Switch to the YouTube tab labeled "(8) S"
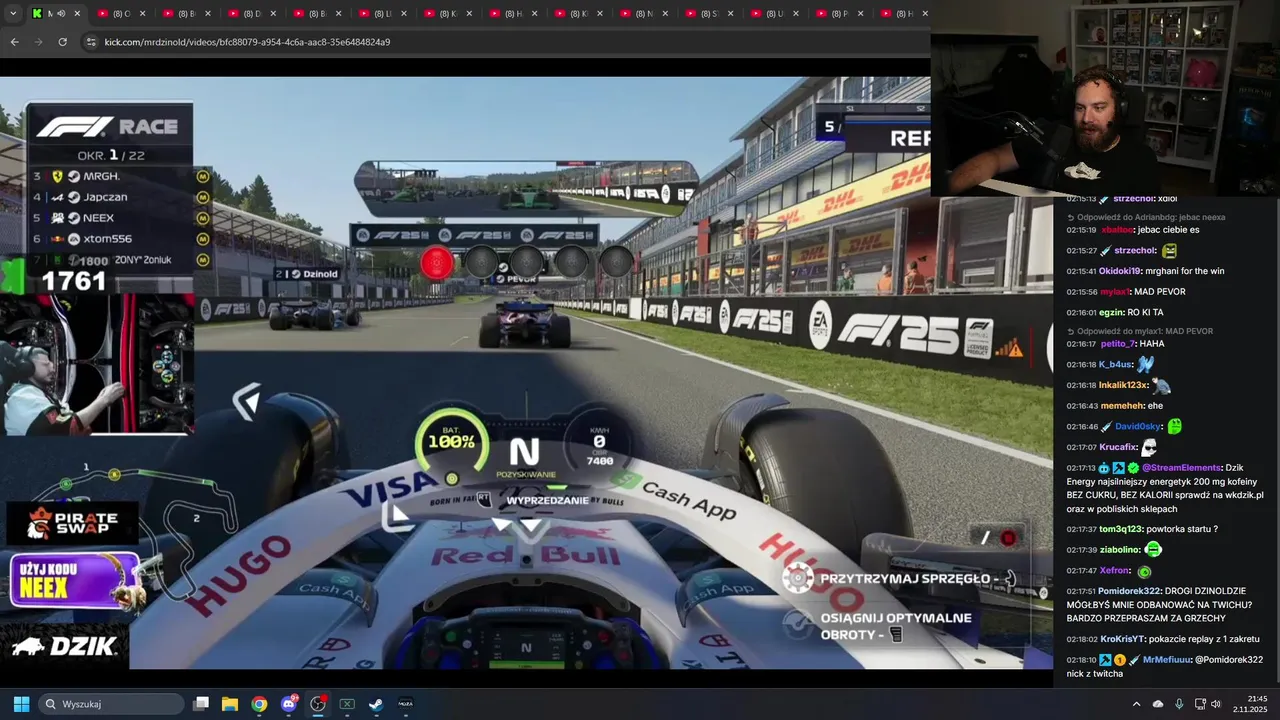The image size is (1280, 720). [x=708, y=13]
